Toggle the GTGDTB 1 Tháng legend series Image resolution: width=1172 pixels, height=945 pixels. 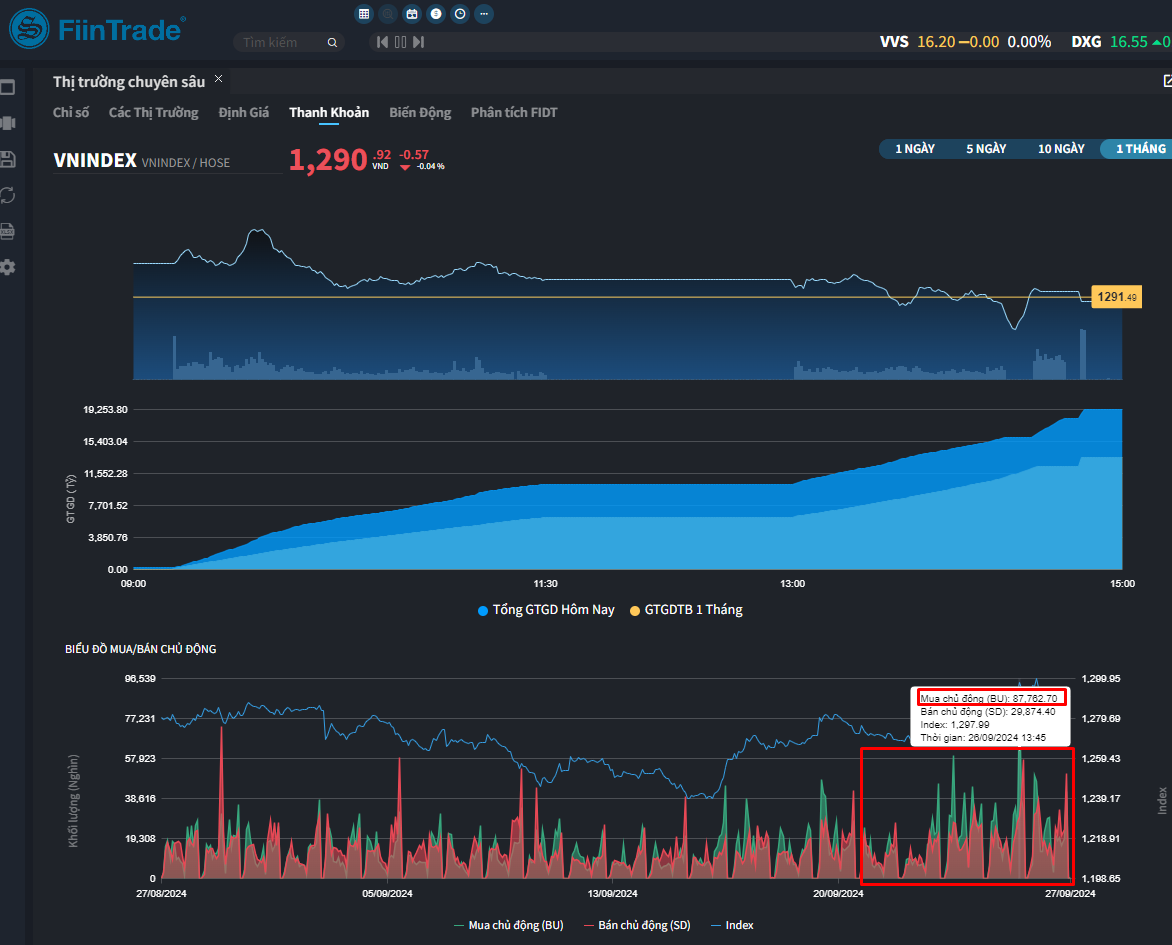(686, 610)
